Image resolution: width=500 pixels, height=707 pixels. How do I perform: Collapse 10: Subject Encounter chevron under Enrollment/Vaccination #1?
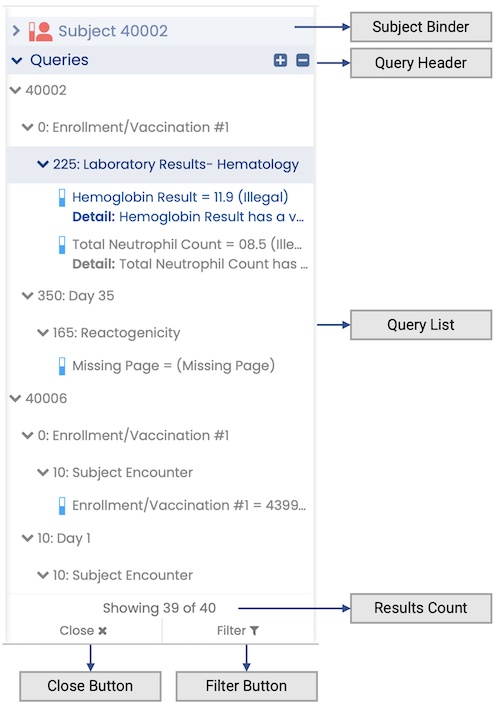point(43,473)
